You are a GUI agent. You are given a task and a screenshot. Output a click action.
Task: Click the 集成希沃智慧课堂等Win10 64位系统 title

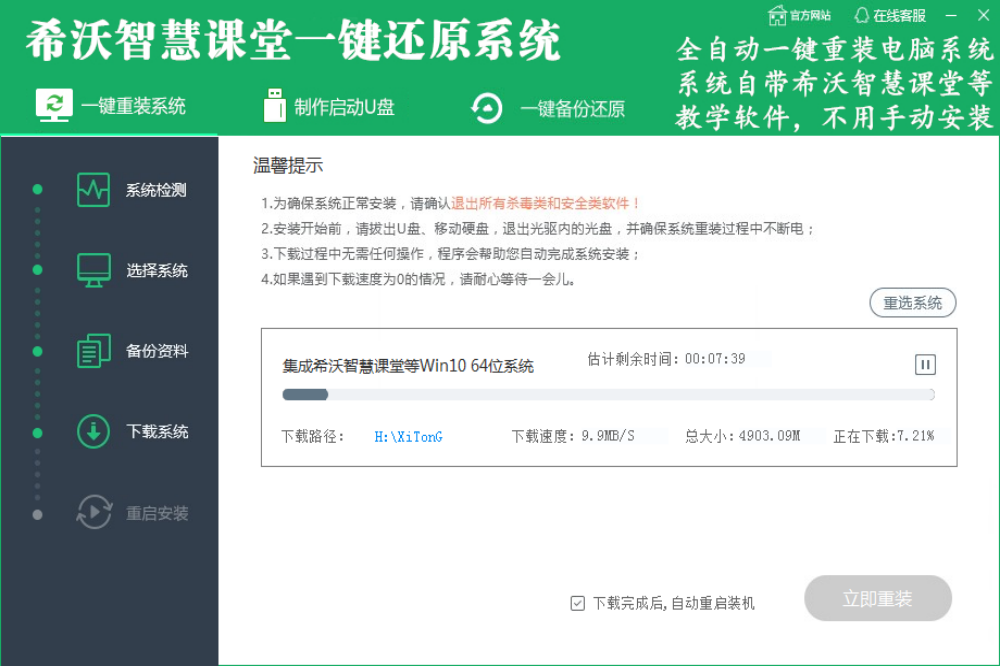pyautogui.click(x=408, y=366)
